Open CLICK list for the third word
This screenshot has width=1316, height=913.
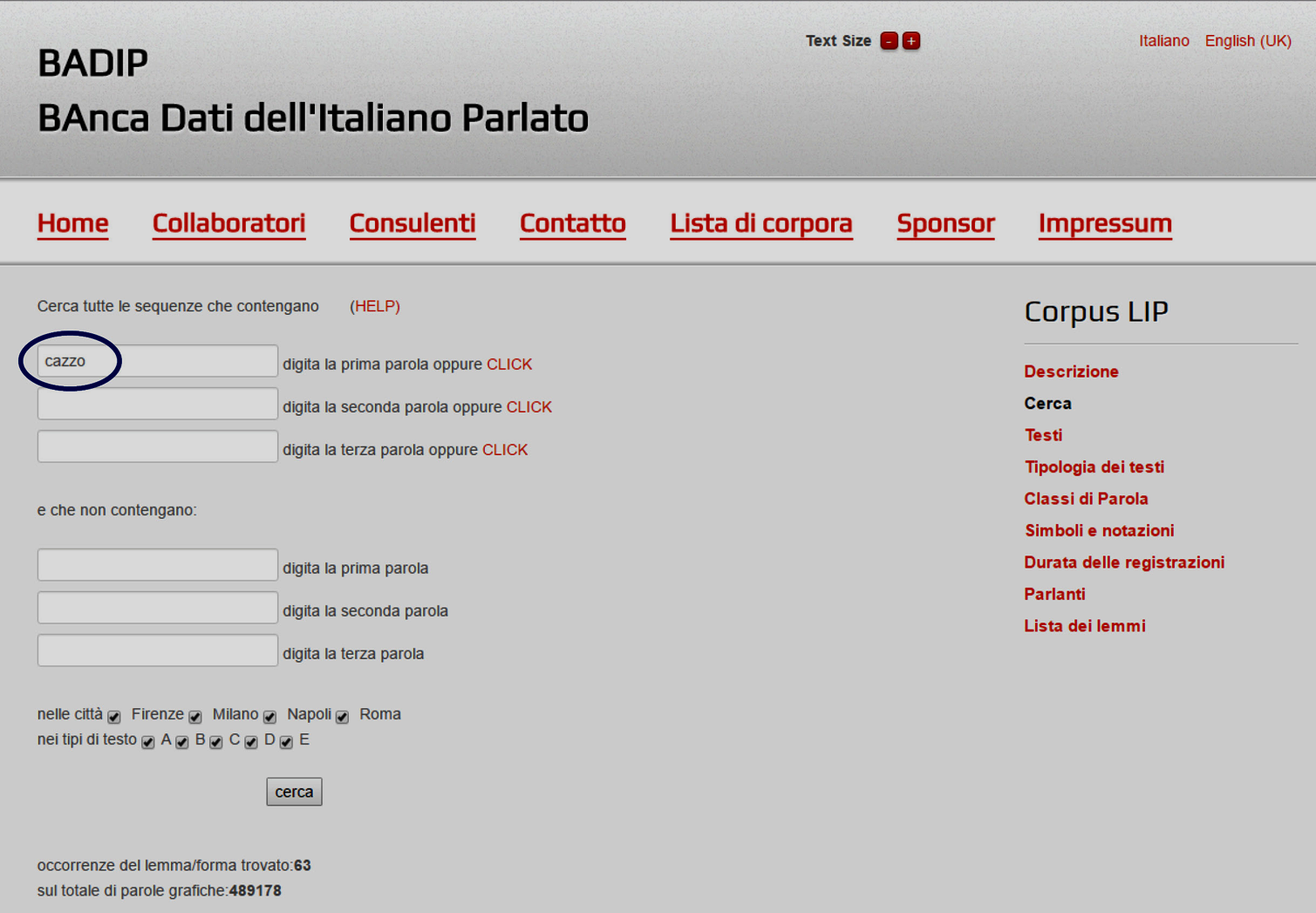(504, 450)
